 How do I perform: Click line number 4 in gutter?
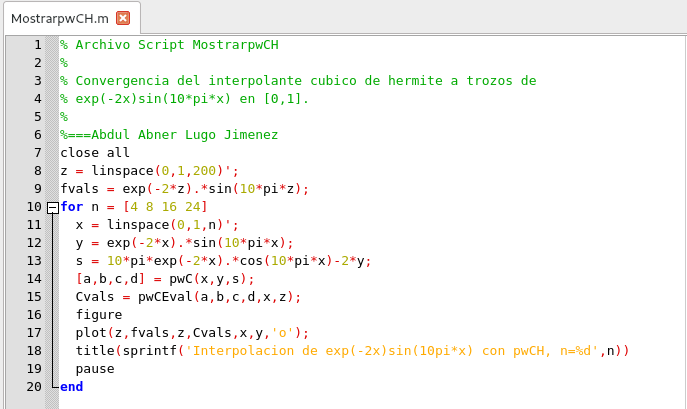point(38,99)
